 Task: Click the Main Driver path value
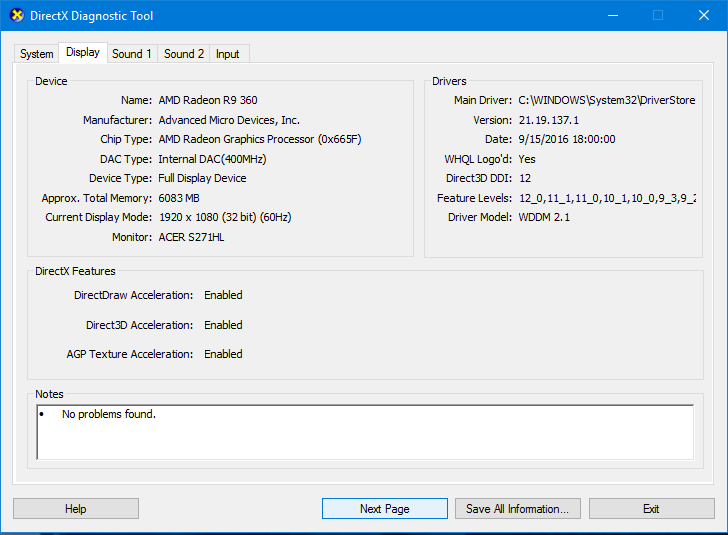(x=607, y=100)
